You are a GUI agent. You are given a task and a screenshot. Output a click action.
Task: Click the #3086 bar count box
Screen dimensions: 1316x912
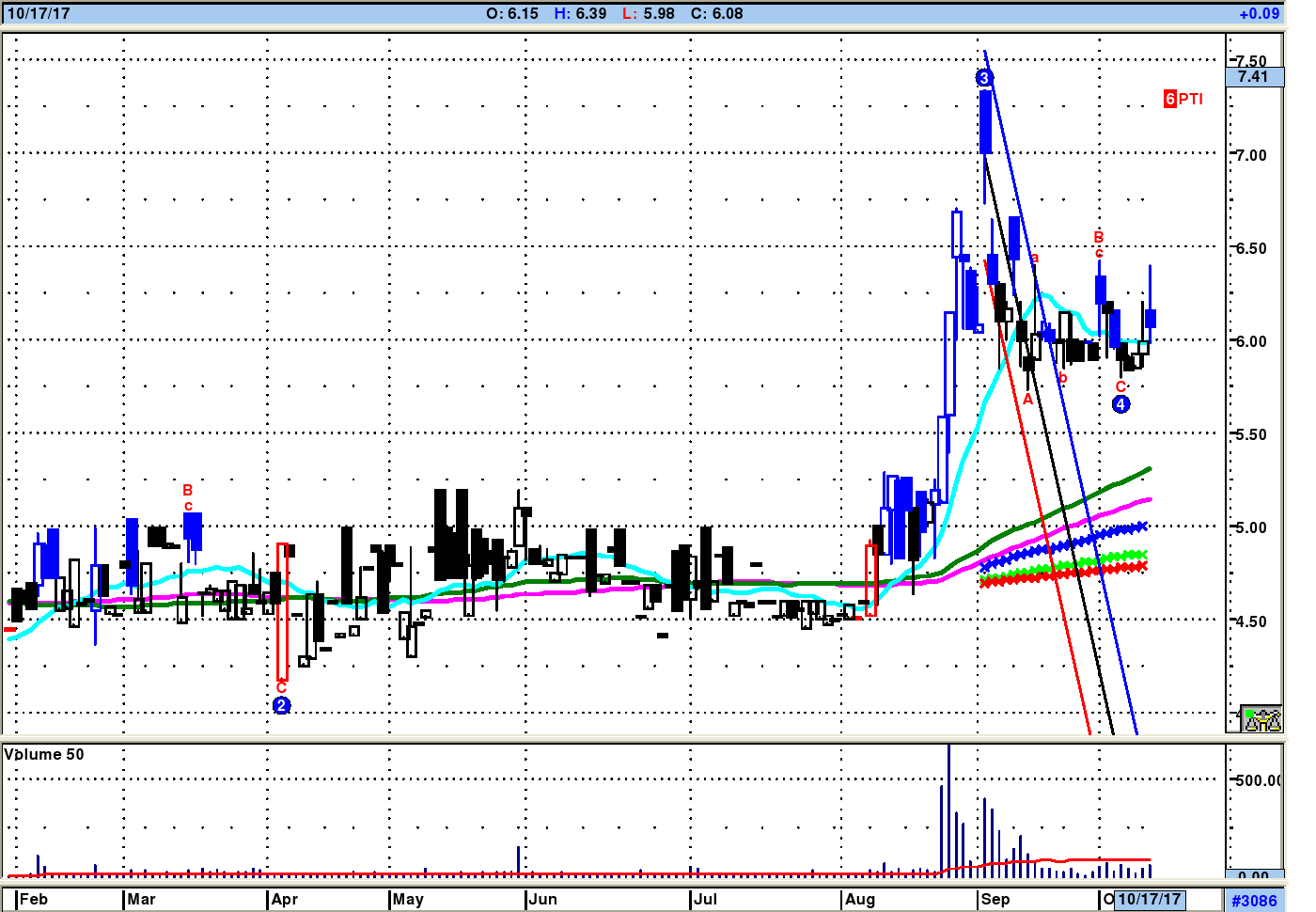[x=1254, y=900]
